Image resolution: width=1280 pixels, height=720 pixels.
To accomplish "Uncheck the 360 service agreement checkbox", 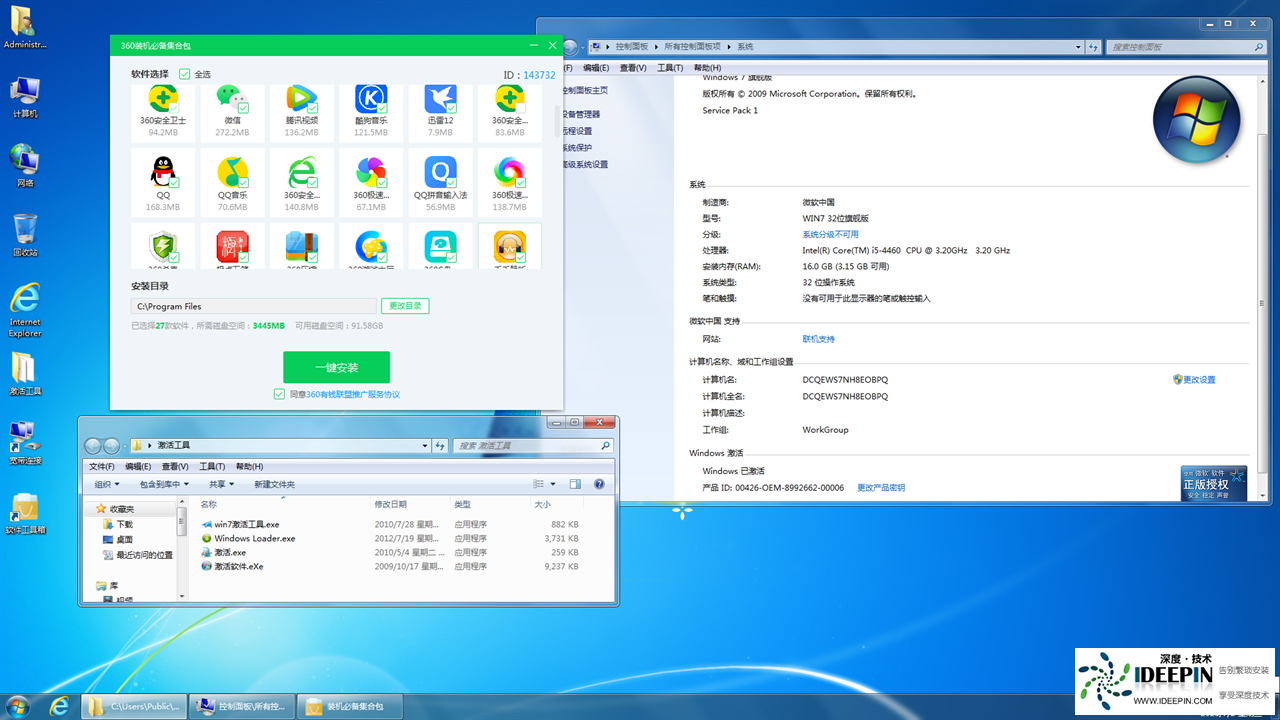I will click(x=279, y=394).
